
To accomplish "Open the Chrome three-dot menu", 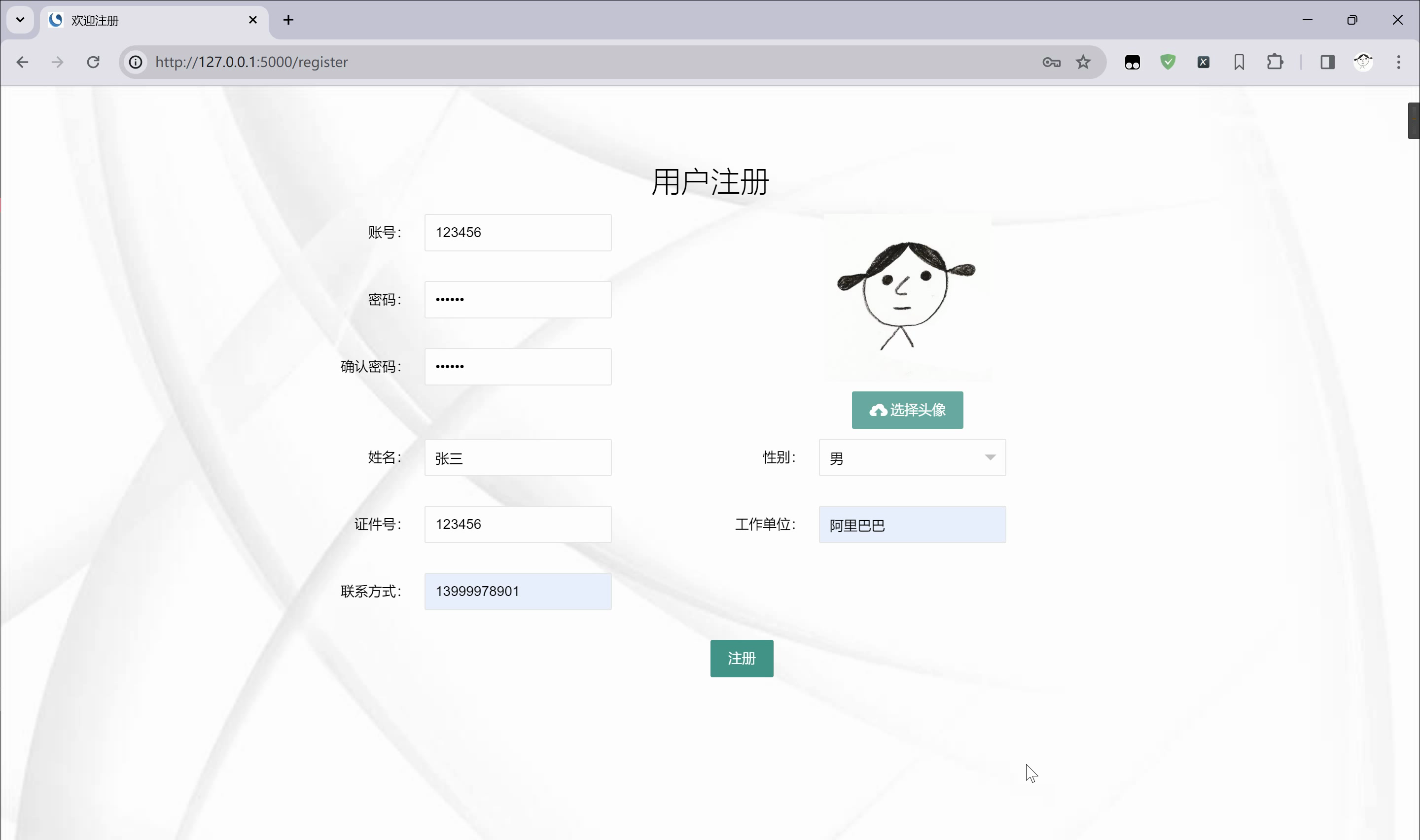I will (x=1398, y=62).
